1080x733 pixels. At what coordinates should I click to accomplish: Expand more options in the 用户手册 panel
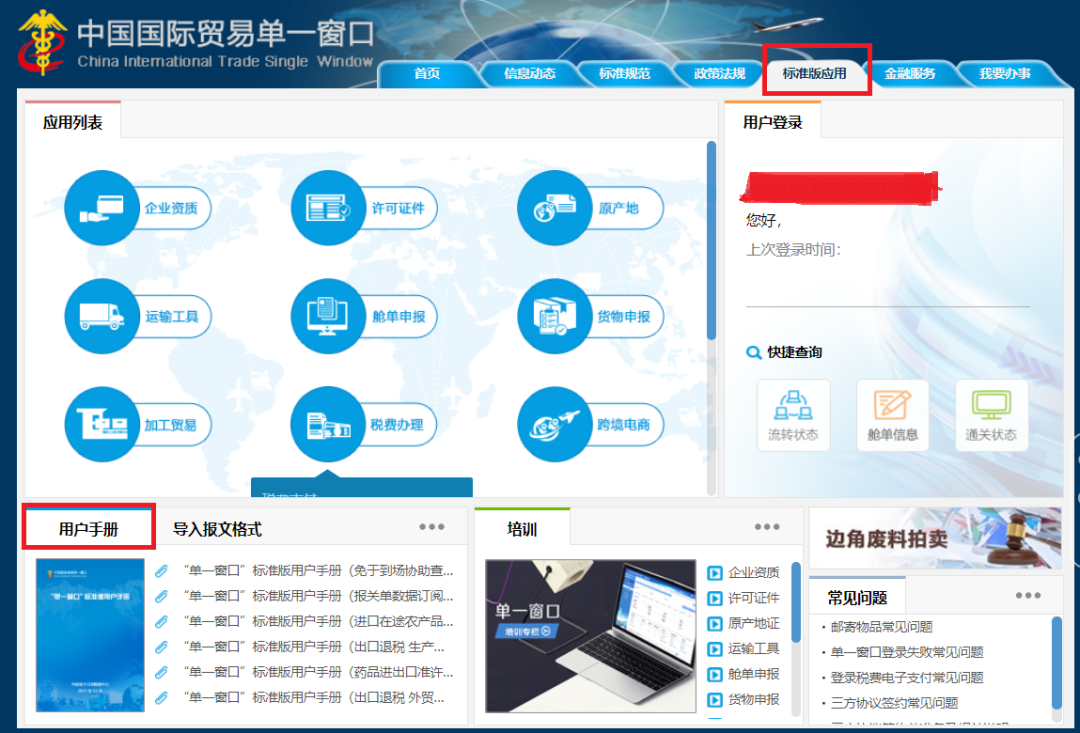tap(432, 527)
